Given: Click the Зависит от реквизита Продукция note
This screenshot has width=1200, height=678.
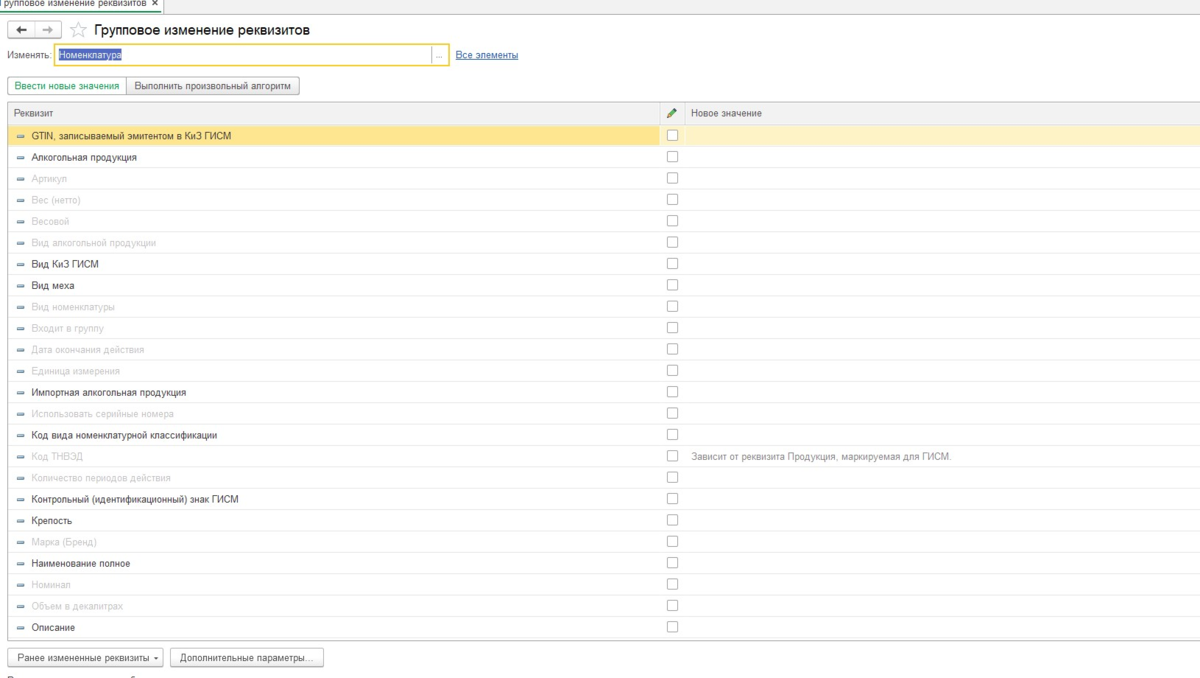Looking at the screenshot, I should [821, 456].
